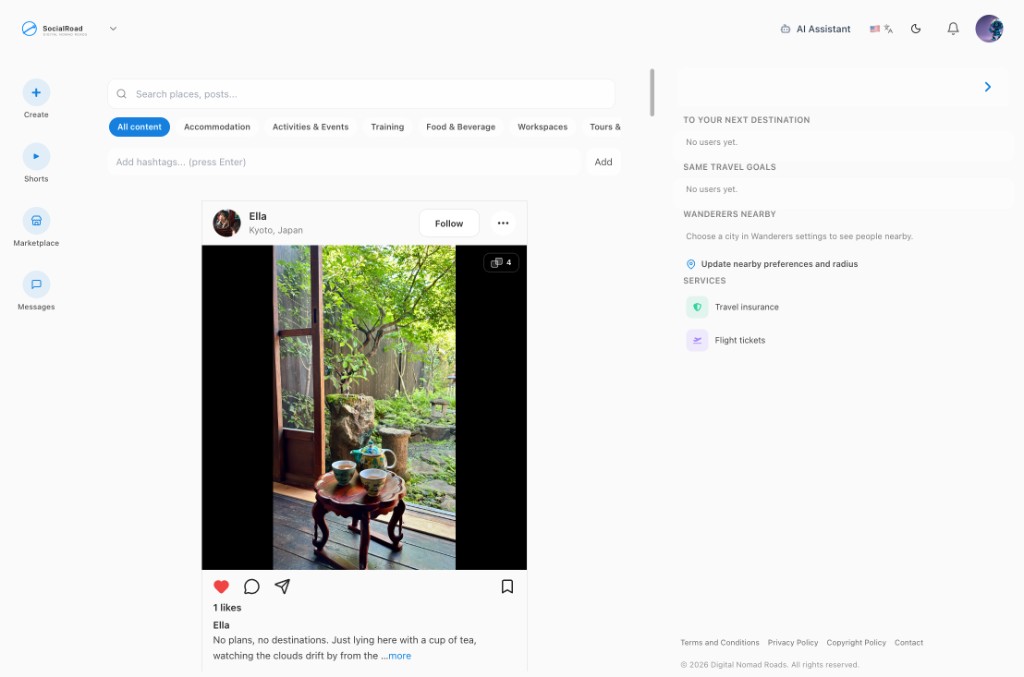
Task: Click the search magnifier icon
Action: coord(121,94)
